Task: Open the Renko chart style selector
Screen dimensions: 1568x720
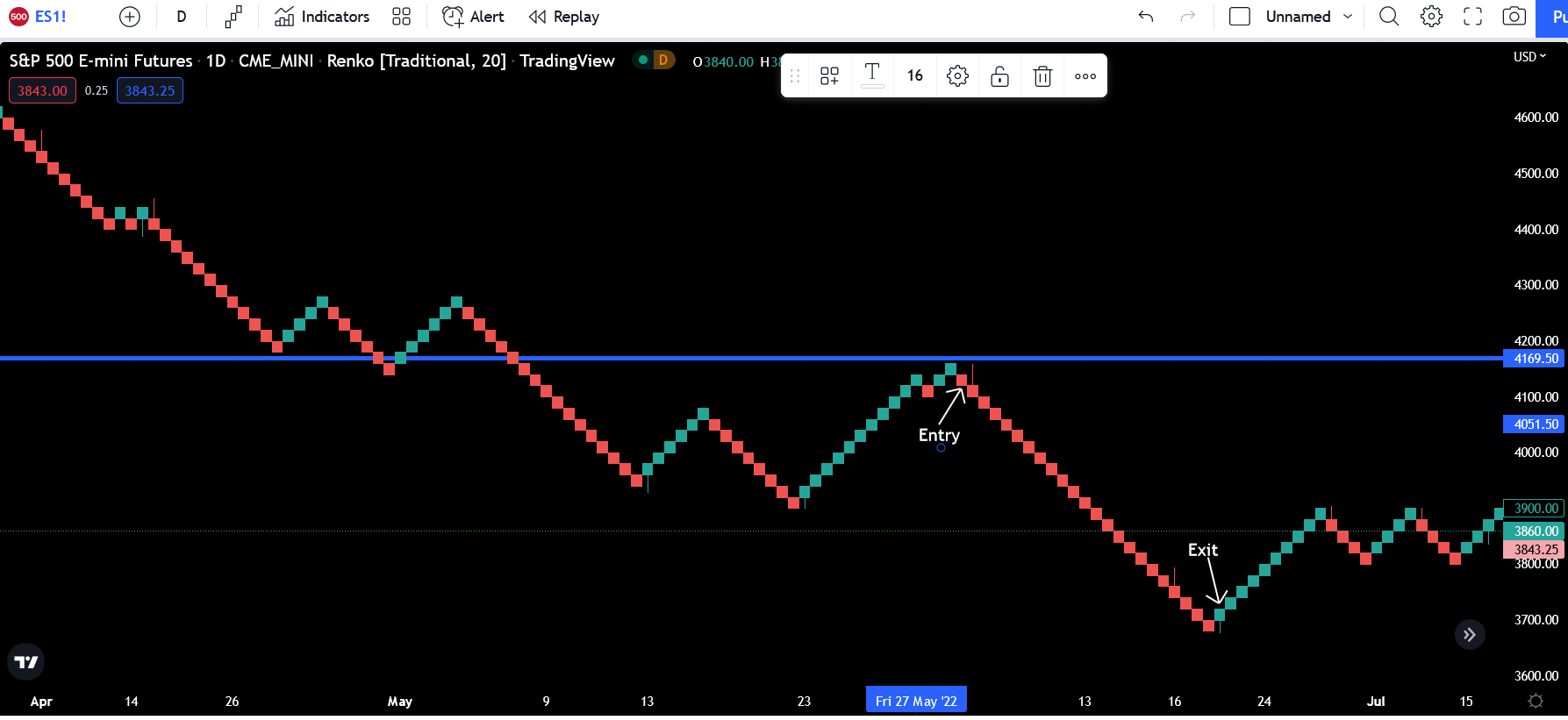Action: coord(233,17)
